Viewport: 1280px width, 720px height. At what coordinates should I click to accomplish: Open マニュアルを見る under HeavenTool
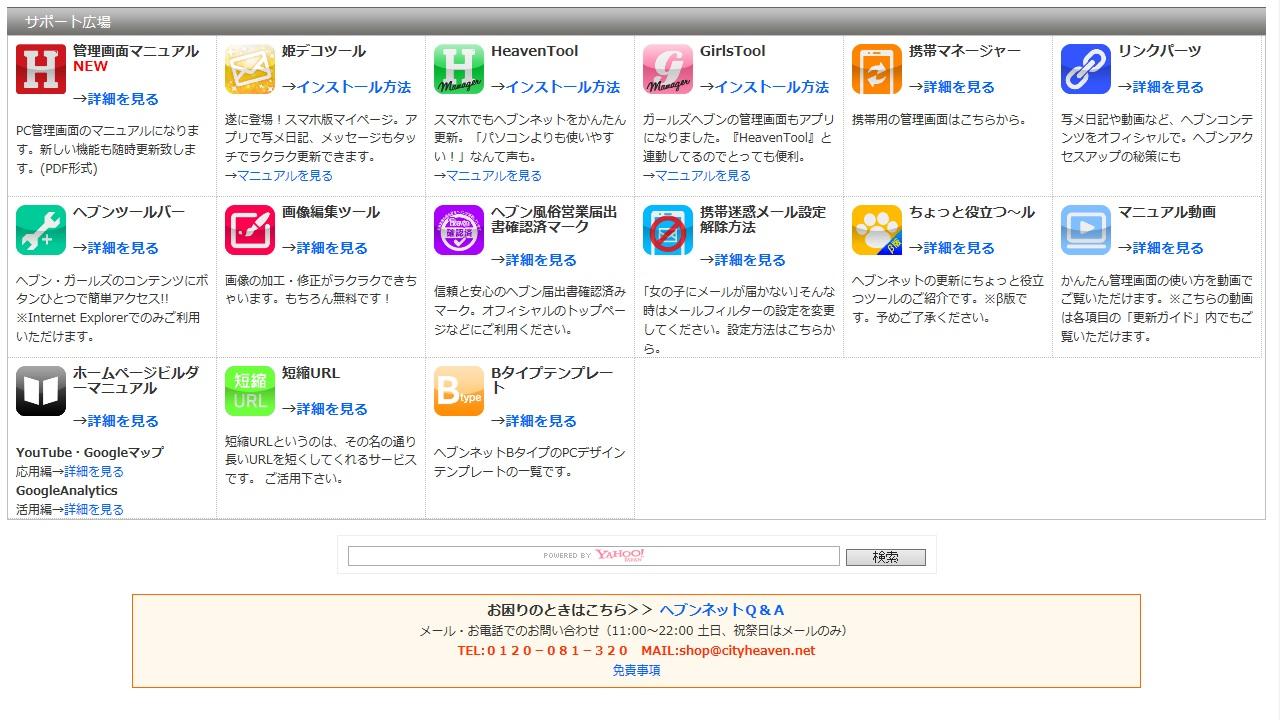pos(494,176)
